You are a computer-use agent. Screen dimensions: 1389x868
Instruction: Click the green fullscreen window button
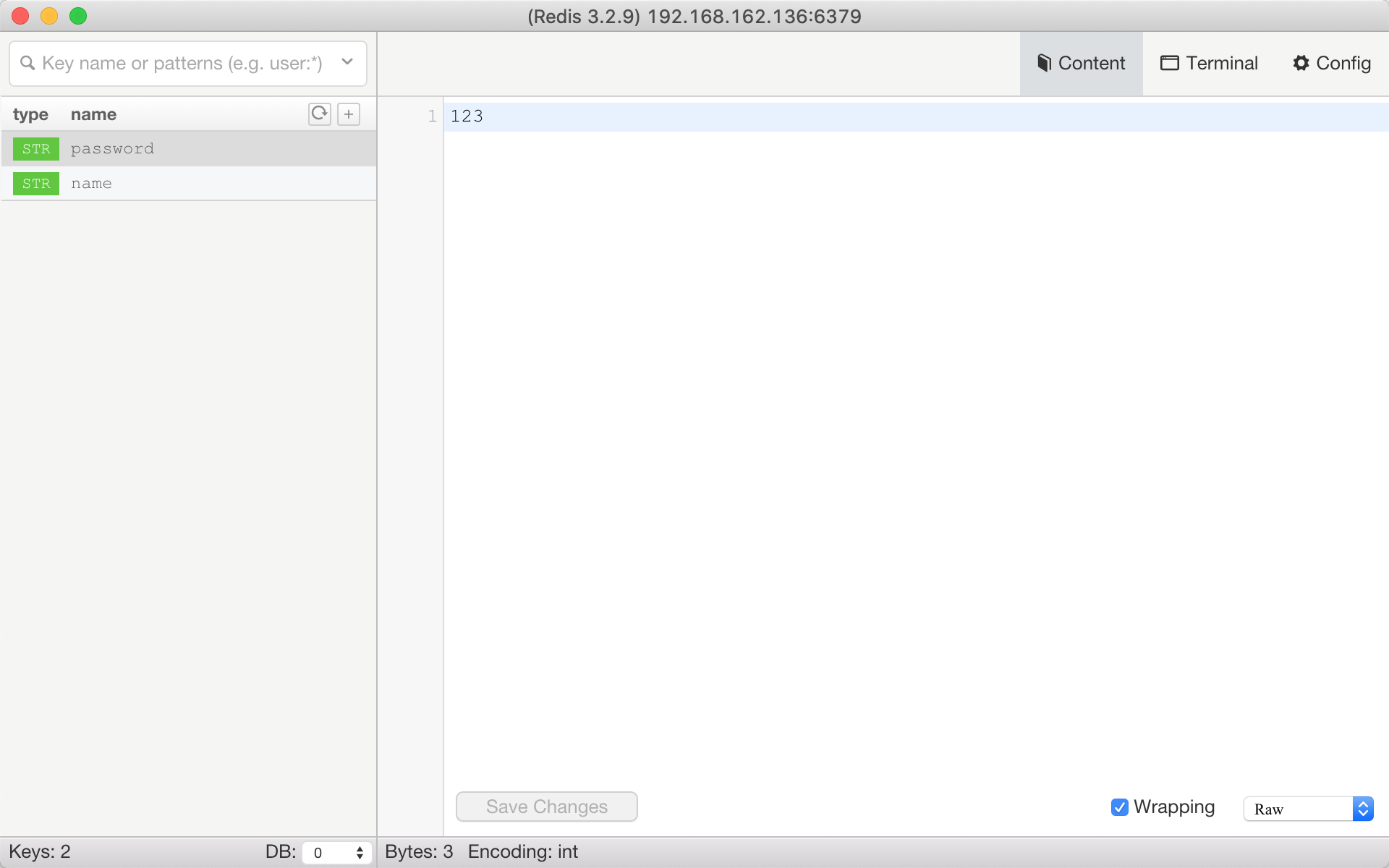tap(78, 16)
